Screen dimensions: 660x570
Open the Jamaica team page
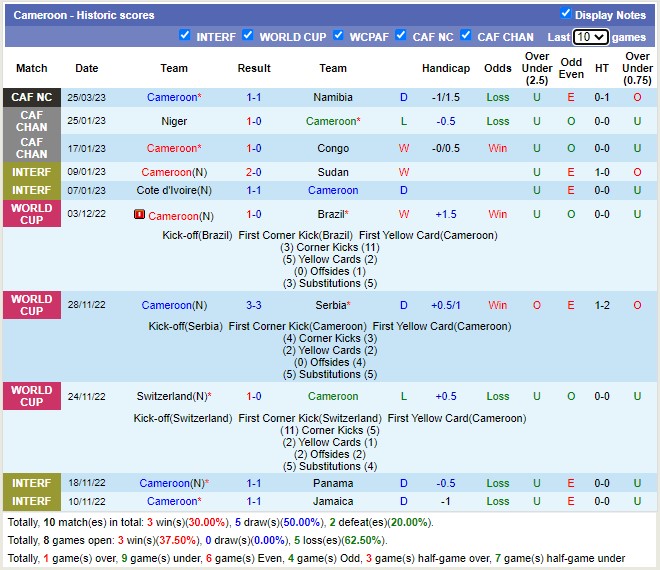pyautogui.click(x=333, y=501)
